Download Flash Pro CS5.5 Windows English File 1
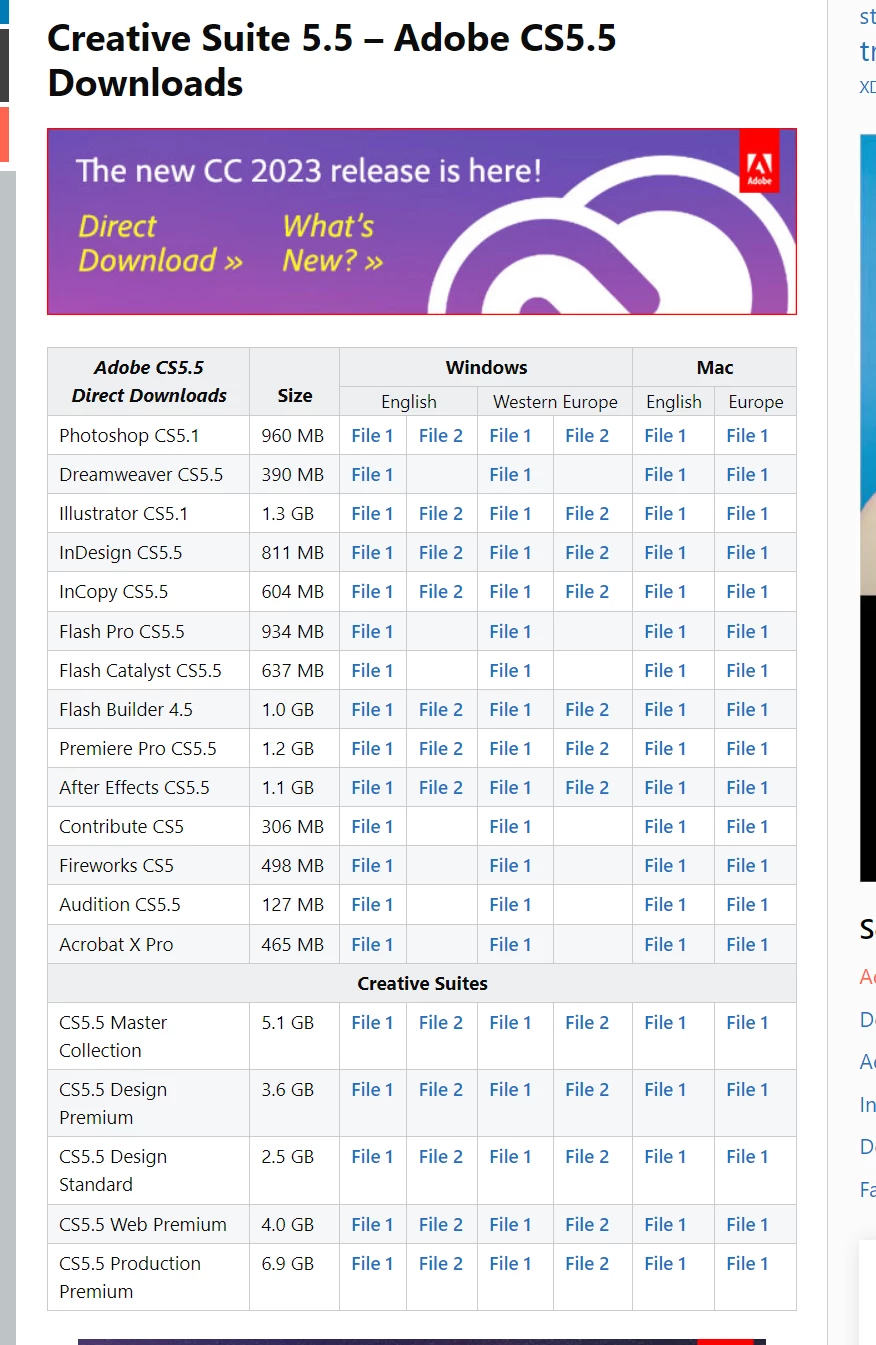 point(372,631)
